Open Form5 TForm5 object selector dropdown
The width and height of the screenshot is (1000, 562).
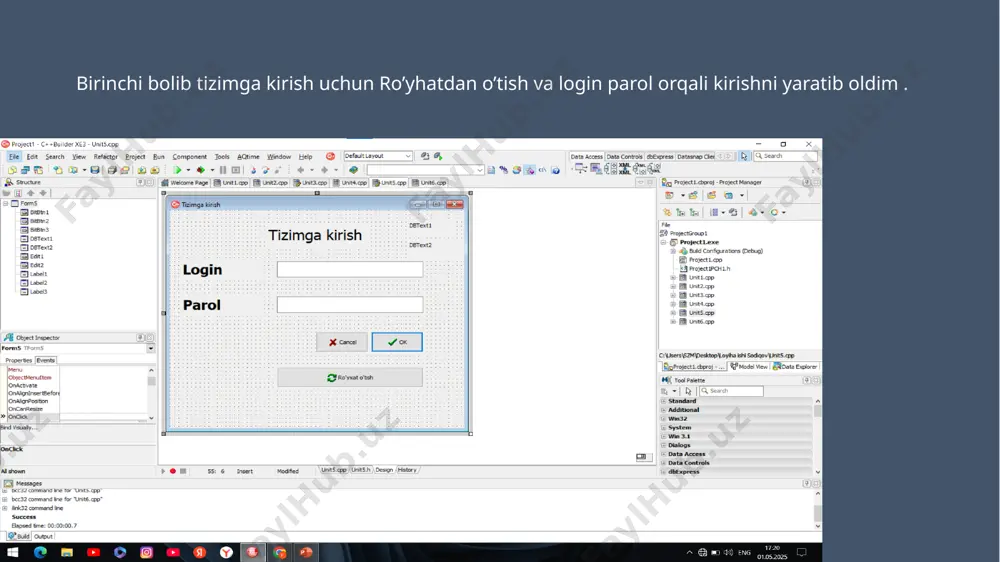151,348
